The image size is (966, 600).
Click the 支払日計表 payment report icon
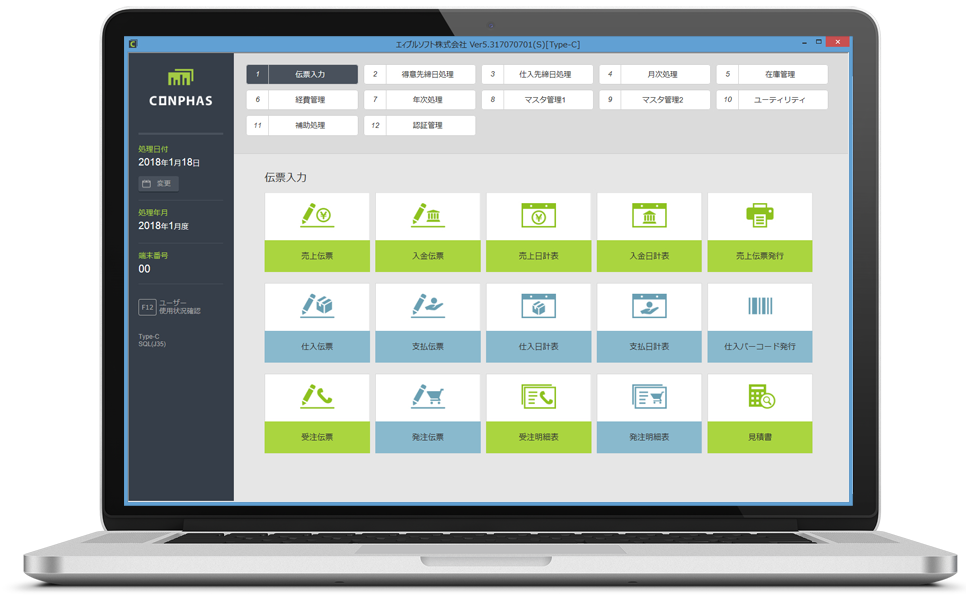coord(649,307)
